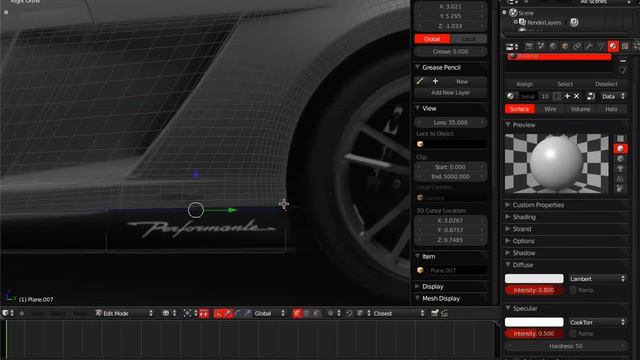Click the RenderLayers icon in outliner
The image size is (640, 360).
(x=522, y=22)
